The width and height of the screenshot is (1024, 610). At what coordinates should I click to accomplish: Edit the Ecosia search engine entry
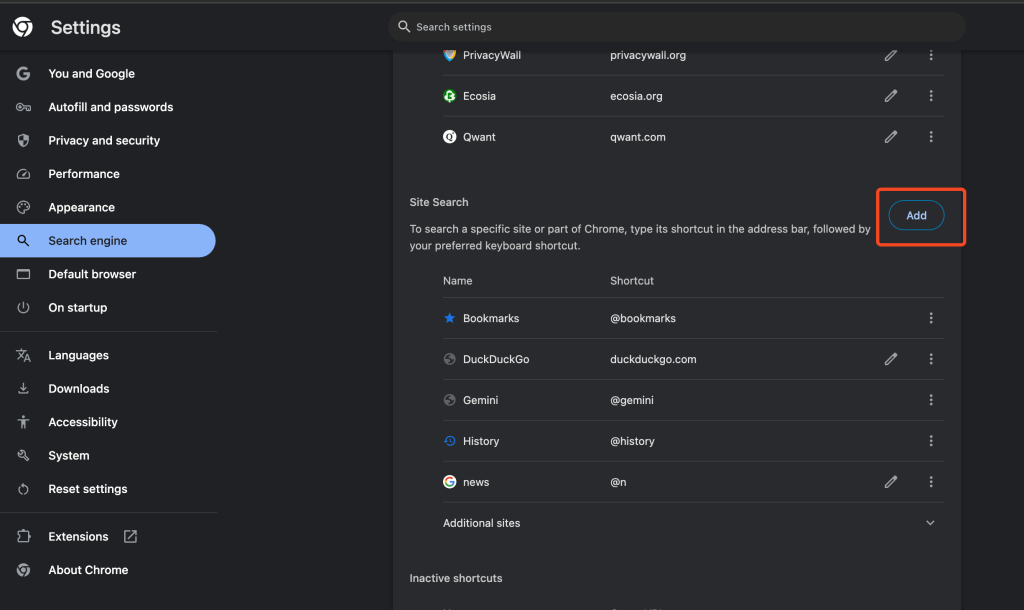coord(891,96)
